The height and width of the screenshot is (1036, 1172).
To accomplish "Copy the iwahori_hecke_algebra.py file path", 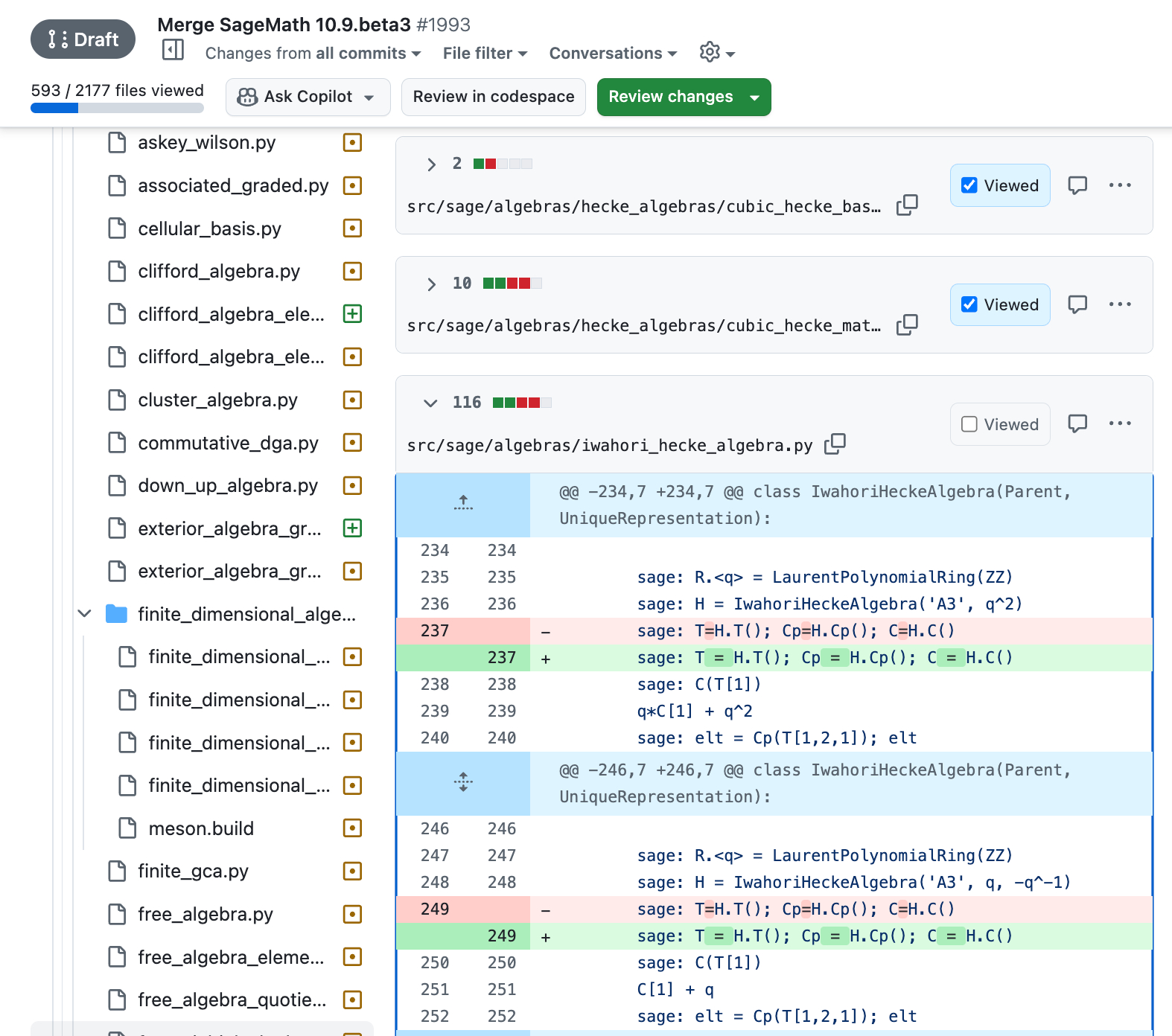I will click(x=835, y=444).
